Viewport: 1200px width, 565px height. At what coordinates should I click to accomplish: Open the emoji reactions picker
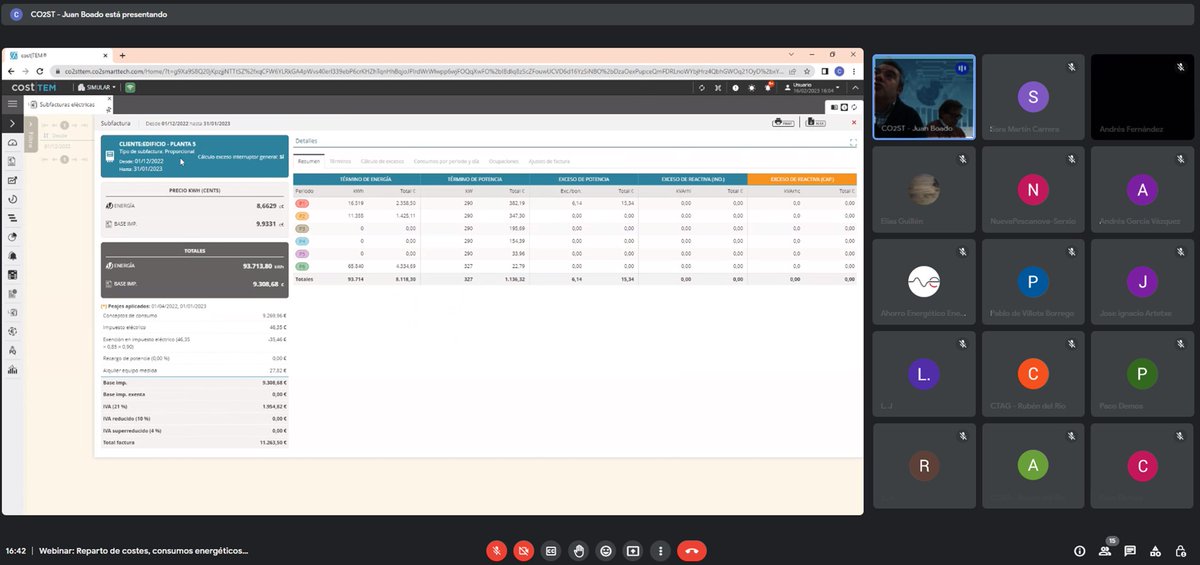click(605, 550)
